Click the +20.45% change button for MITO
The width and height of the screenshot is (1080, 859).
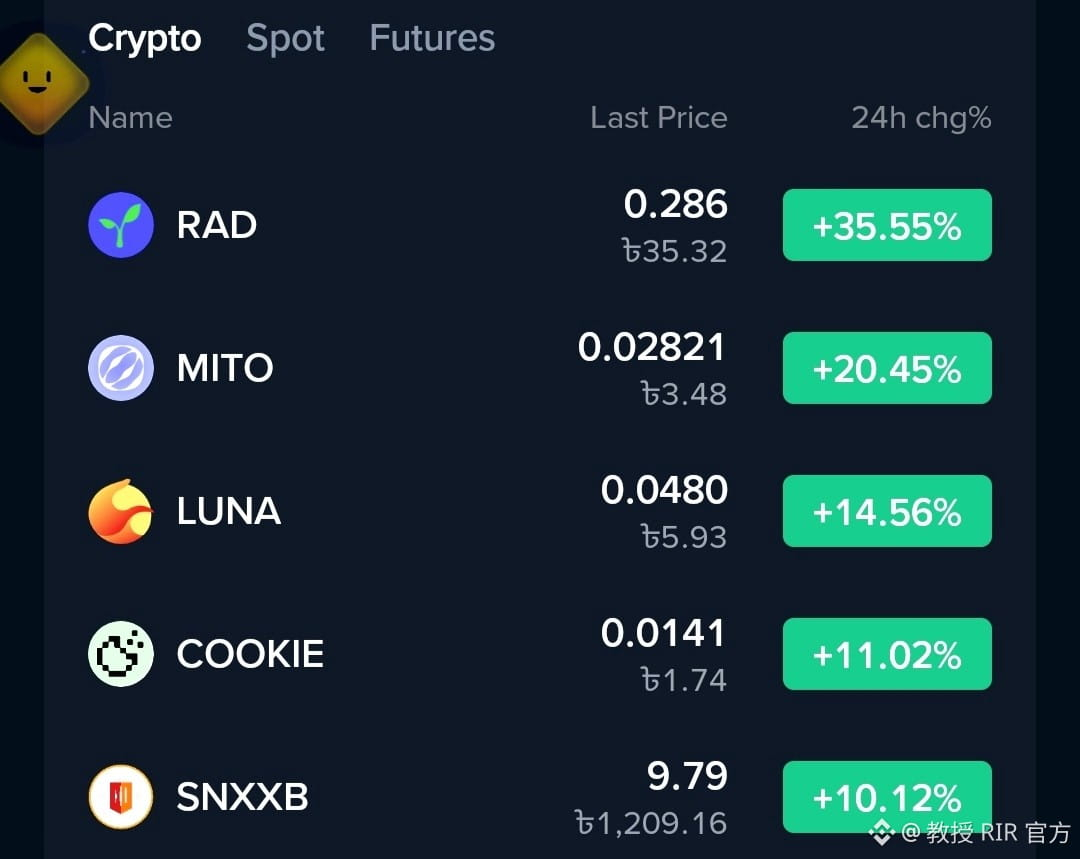tap(887, 368)
